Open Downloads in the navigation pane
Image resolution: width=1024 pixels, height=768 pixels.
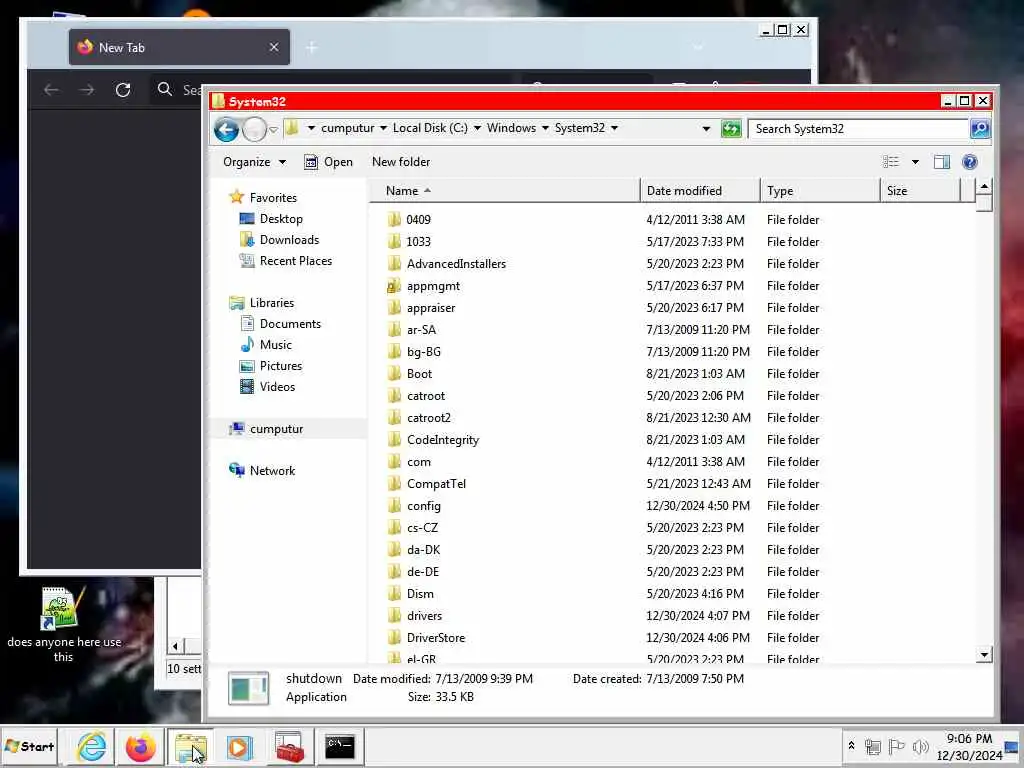coord(289,240)
